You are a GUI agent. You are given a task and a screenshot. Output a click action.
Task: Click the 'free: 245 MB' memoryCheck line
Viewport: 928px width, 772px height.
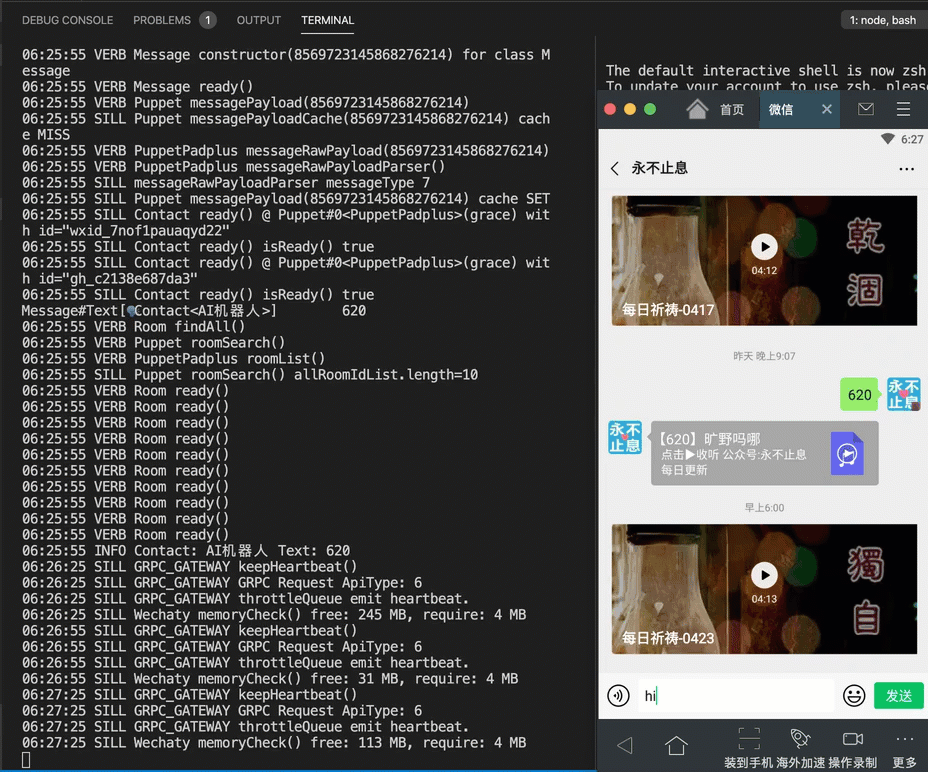pos(274,615)
